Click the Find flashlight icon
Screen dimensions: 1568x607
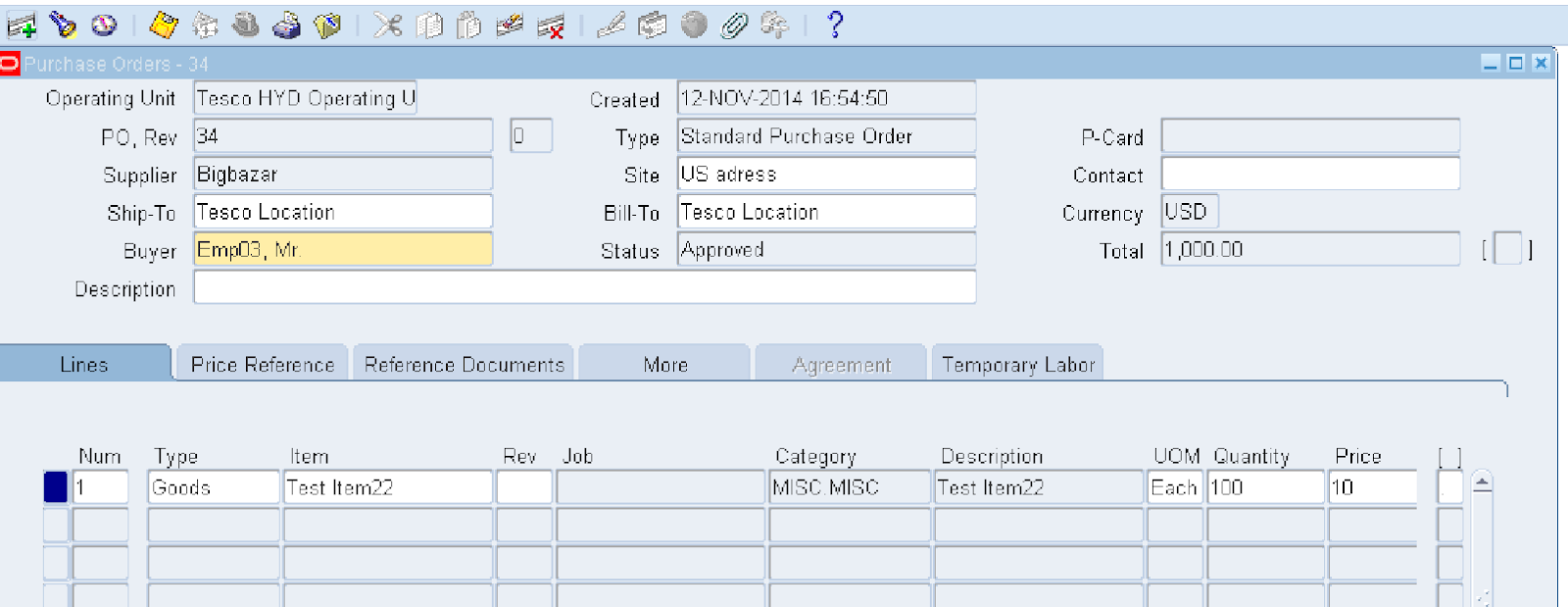[64, 25]
